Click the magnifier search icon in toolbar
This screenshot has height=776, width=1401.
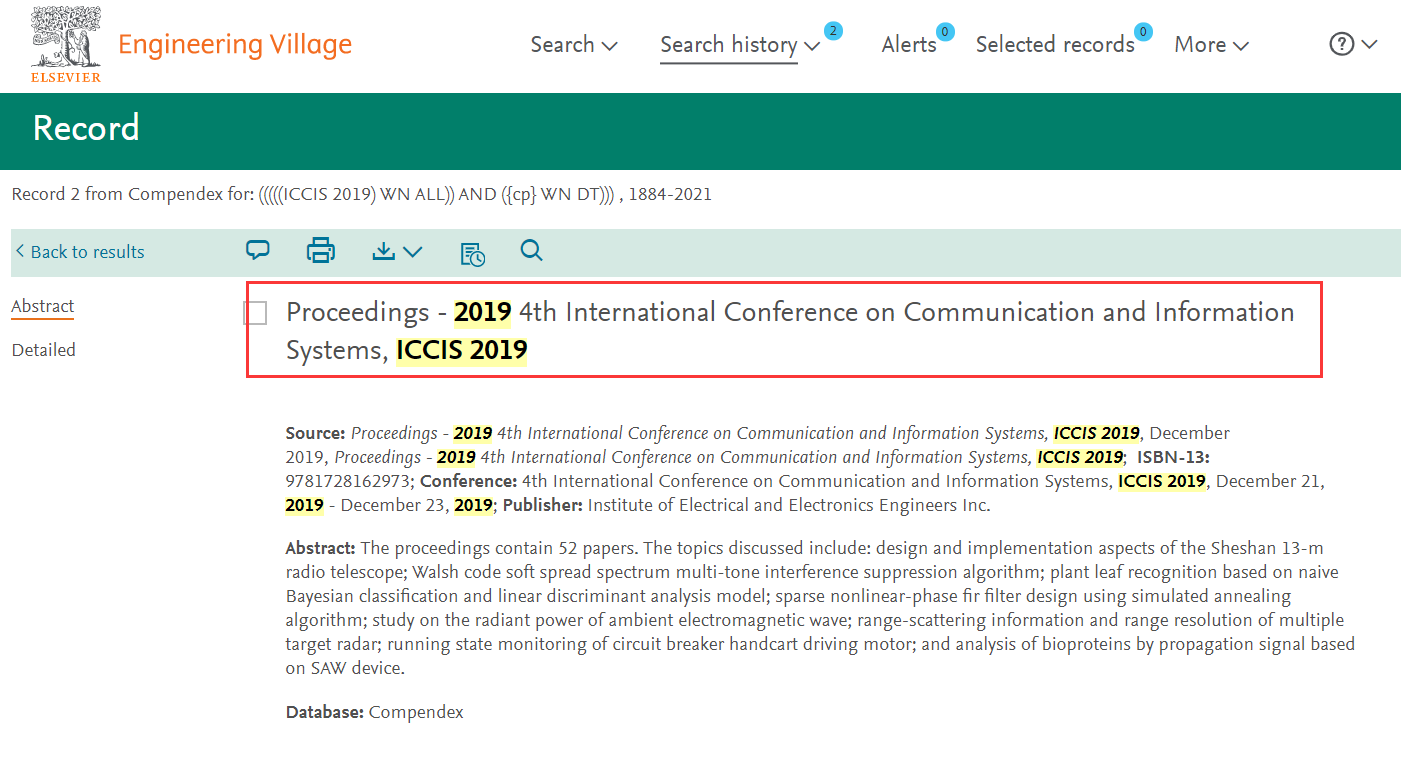[x=532, y=251]
